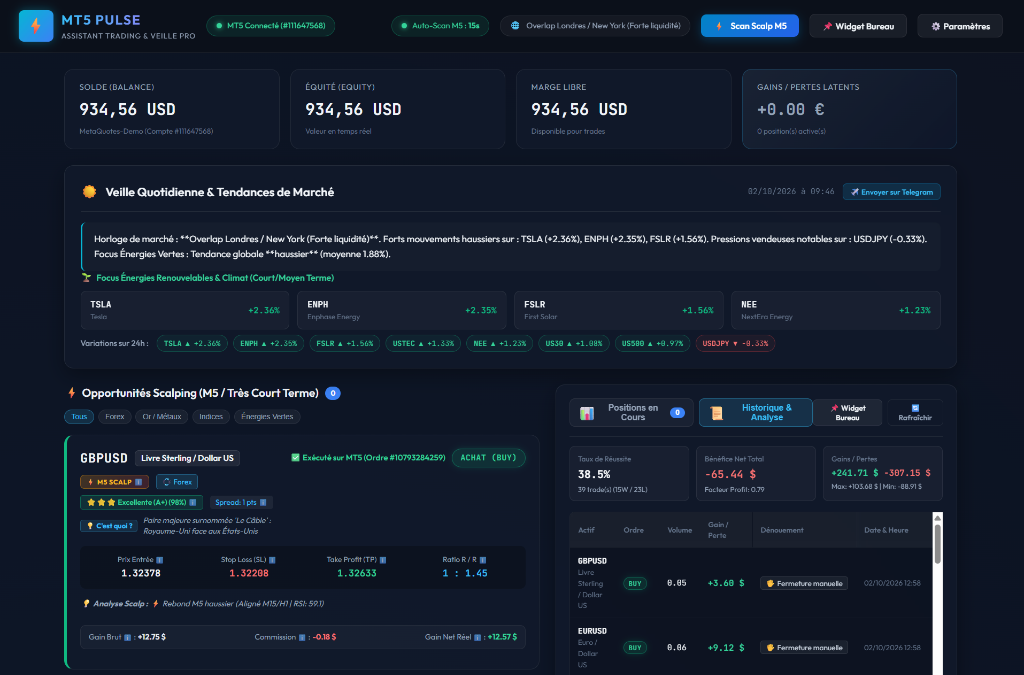Screen dimensions: 1024x675
Task: Click the Stop Loss (SL) info icon
Action: [x=272, y=560]
